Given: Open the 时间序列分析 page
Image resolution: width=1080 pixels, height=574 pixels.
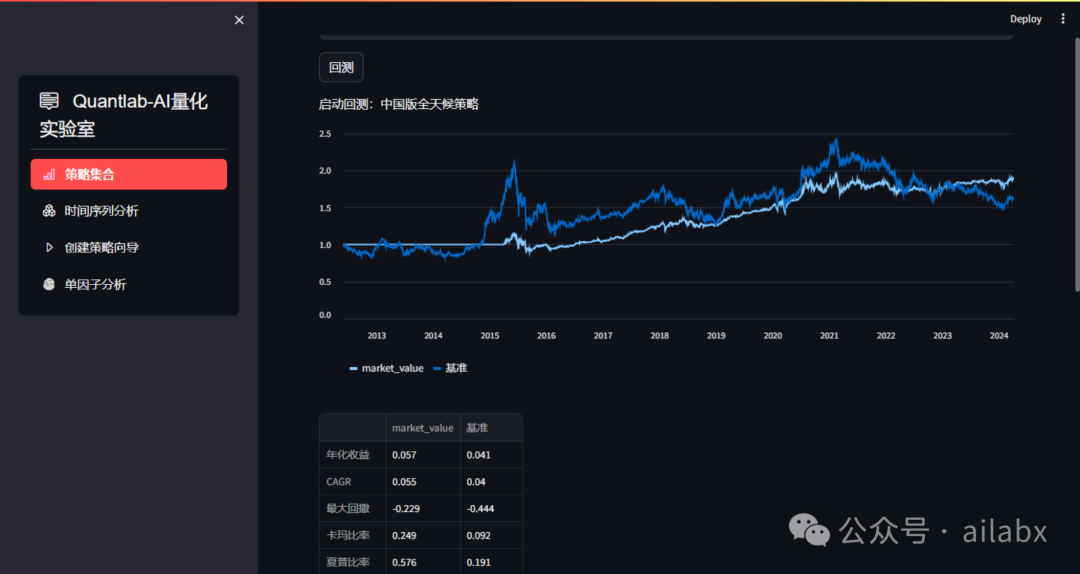Looking at the screenshot, I should (129, 211).
